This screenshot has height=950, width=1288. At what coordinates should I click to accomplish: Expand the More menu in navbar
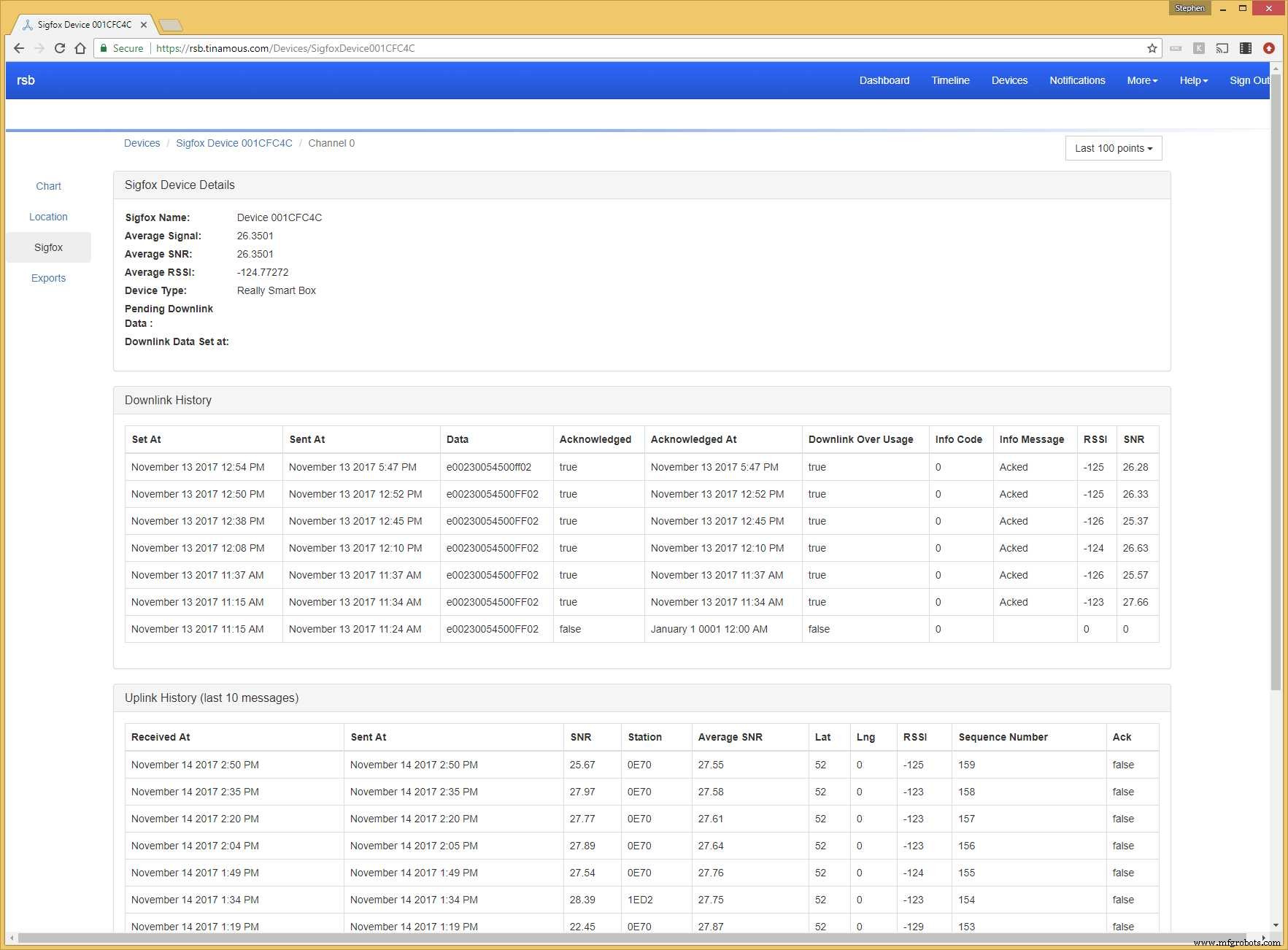pos(1141,80)
